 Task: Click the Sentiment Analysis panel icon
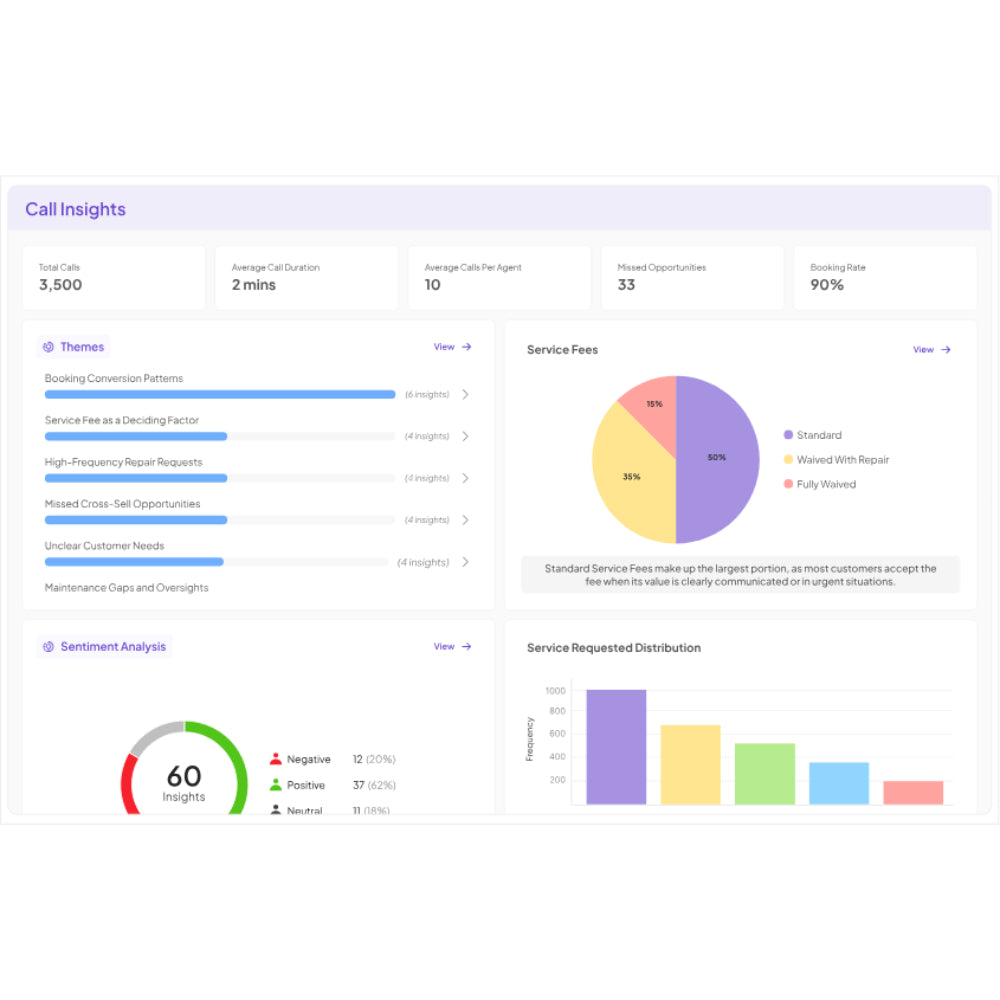[47, 646]
